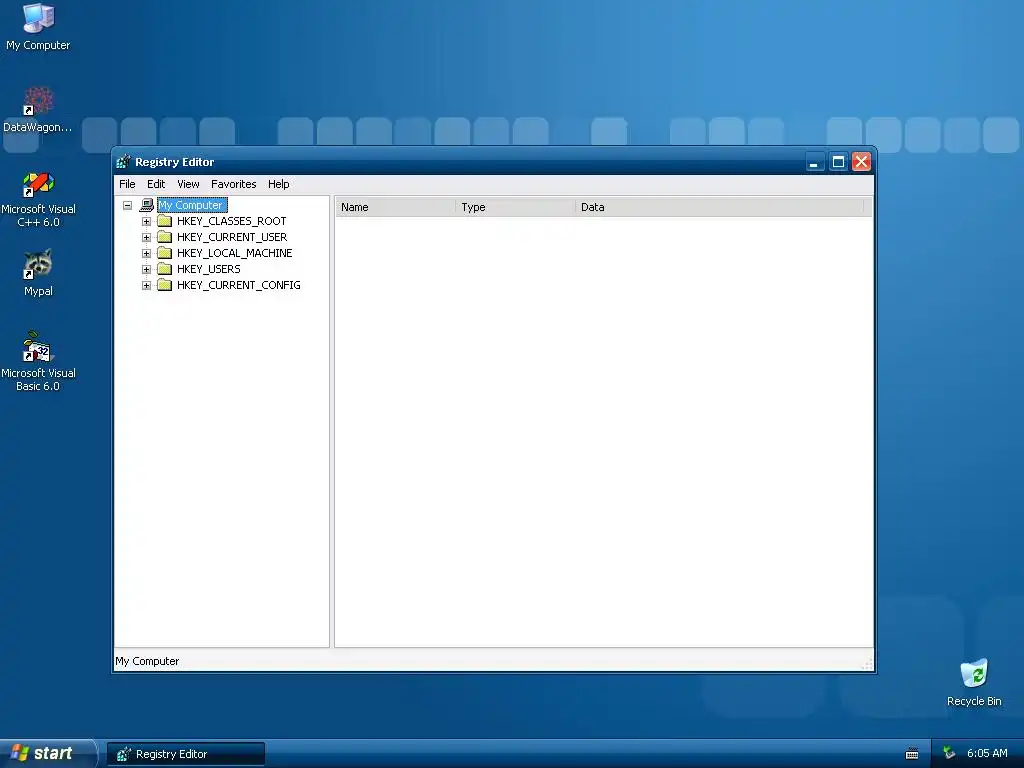Click the Registry Editor title bar icon
Image resolution: width=1024 pixels, height=768 pixels.
pos(123,162)
